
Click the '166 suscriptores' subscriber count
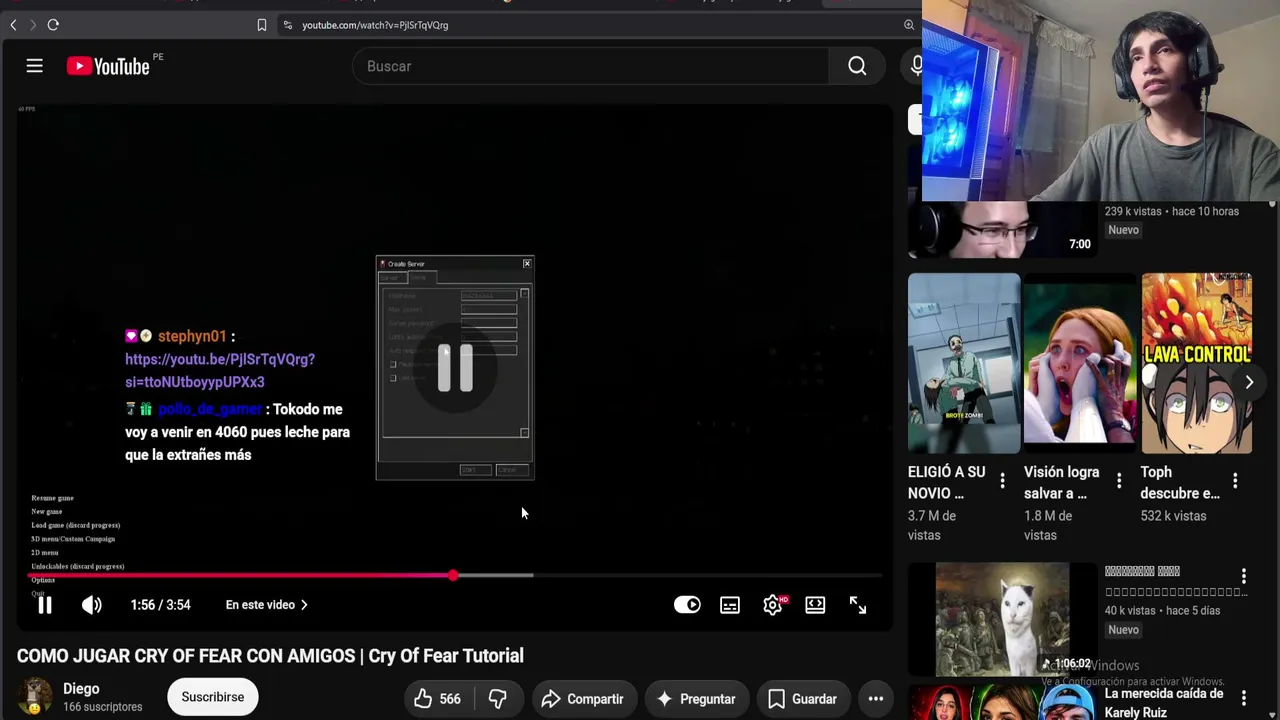click(103, 707)
